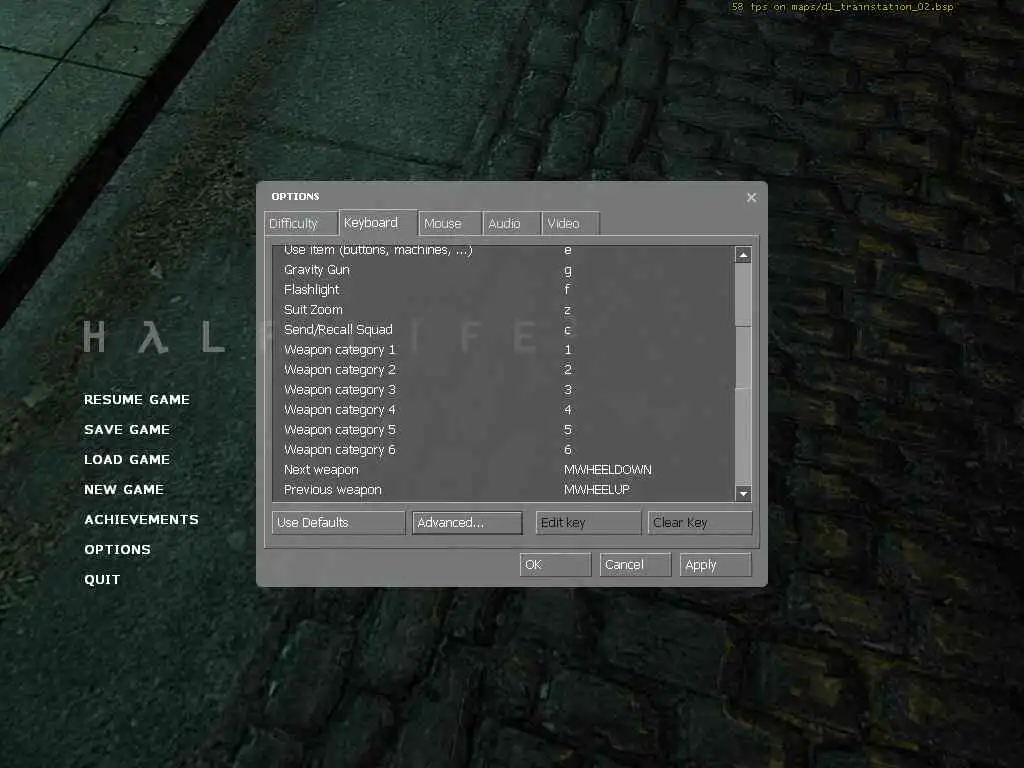Select the Send/Recall Squad binding row
The image size is (1024, 768).
504,330
